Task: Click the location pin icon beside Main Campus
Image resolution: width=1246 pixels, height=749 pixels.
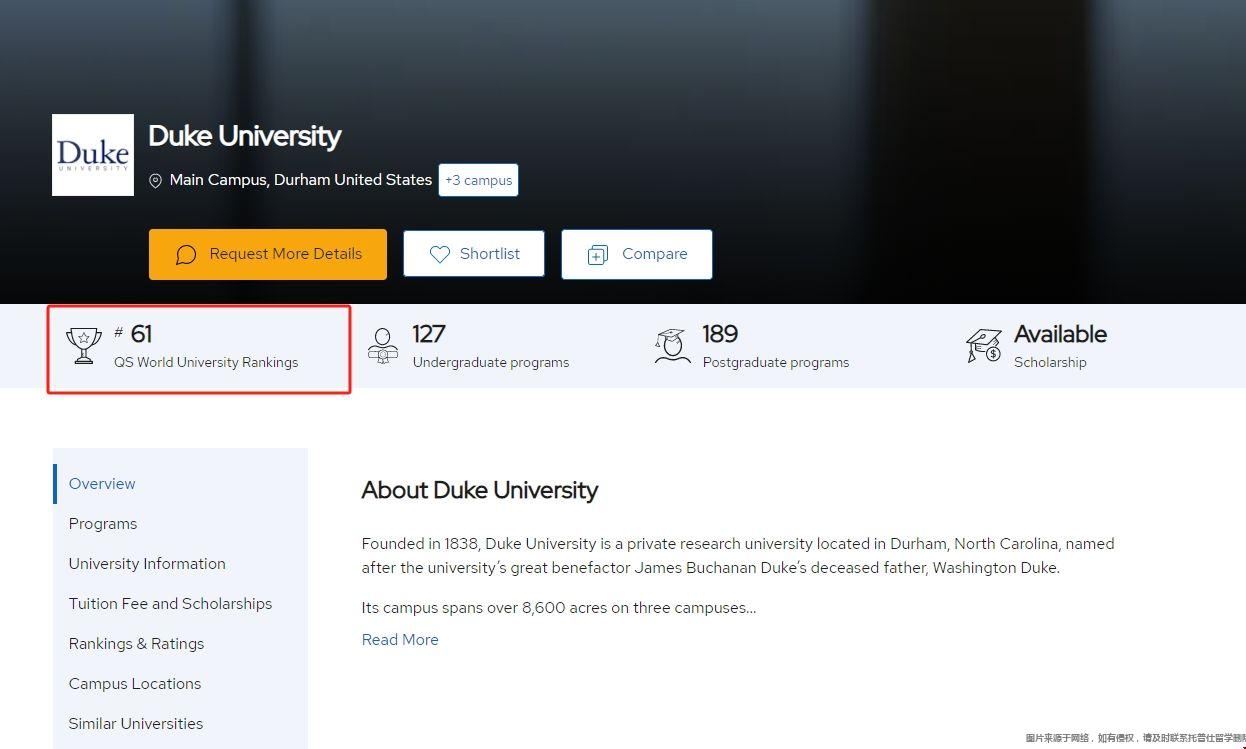Action: [x=155, y=181]
